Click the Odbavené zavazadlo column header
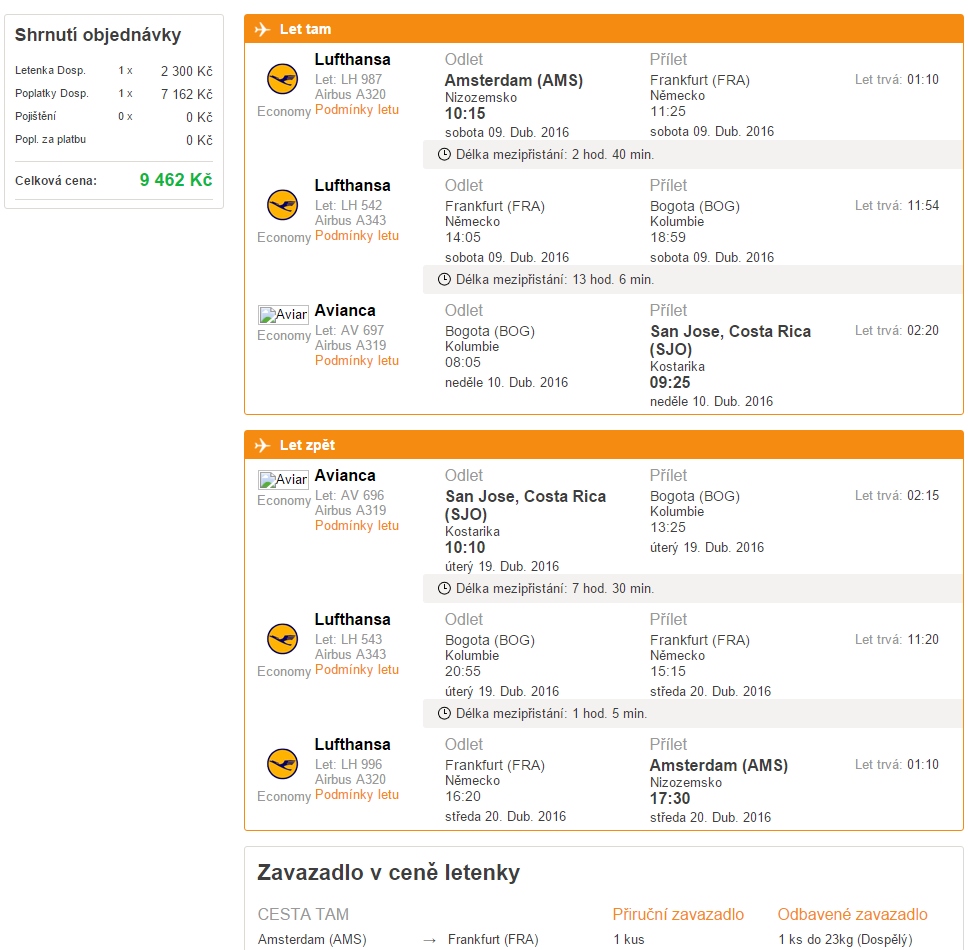This screenshot has width=968, height=950. point(852,914)
